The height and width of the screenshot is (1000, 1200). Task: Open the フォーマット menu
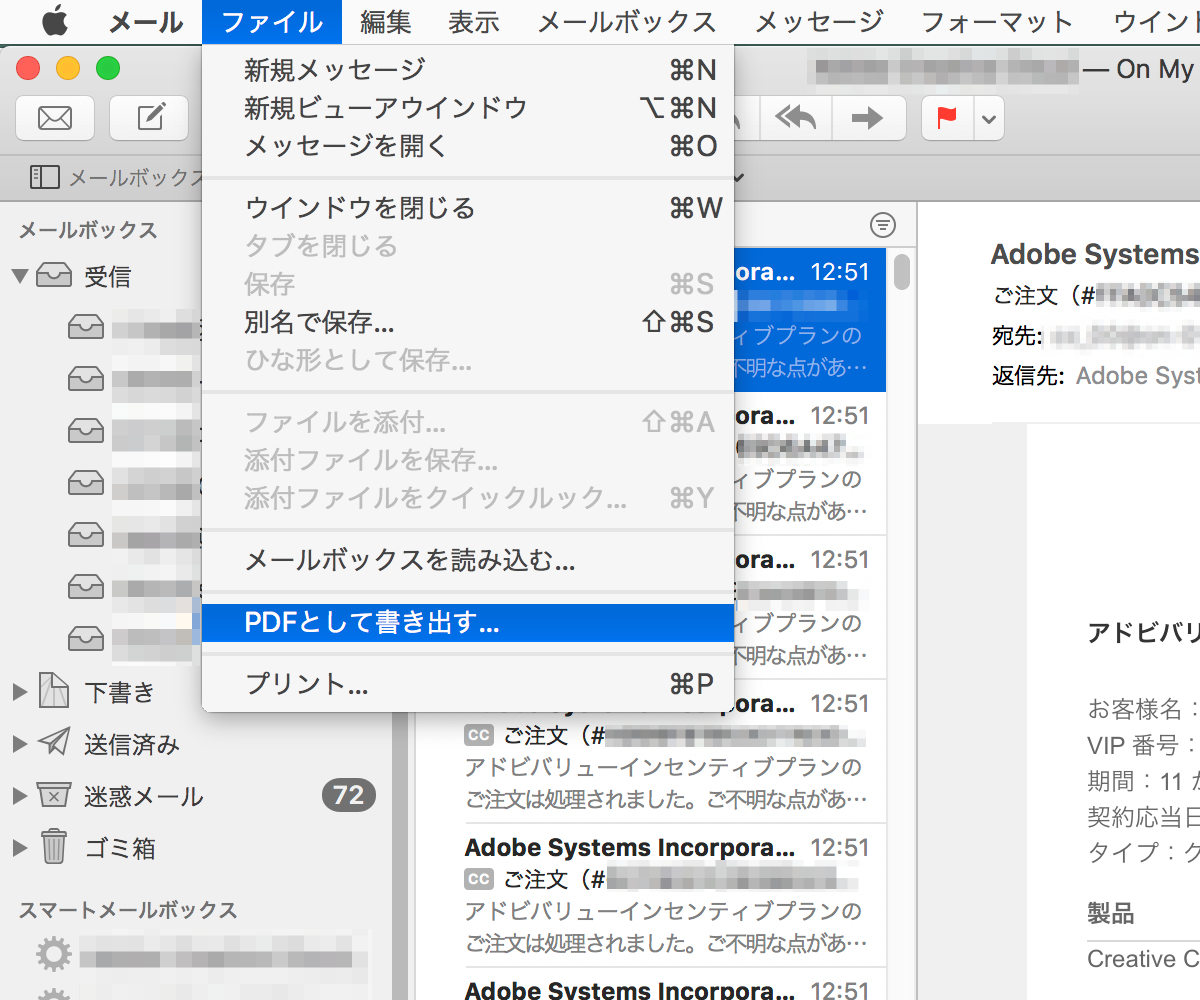996,21
